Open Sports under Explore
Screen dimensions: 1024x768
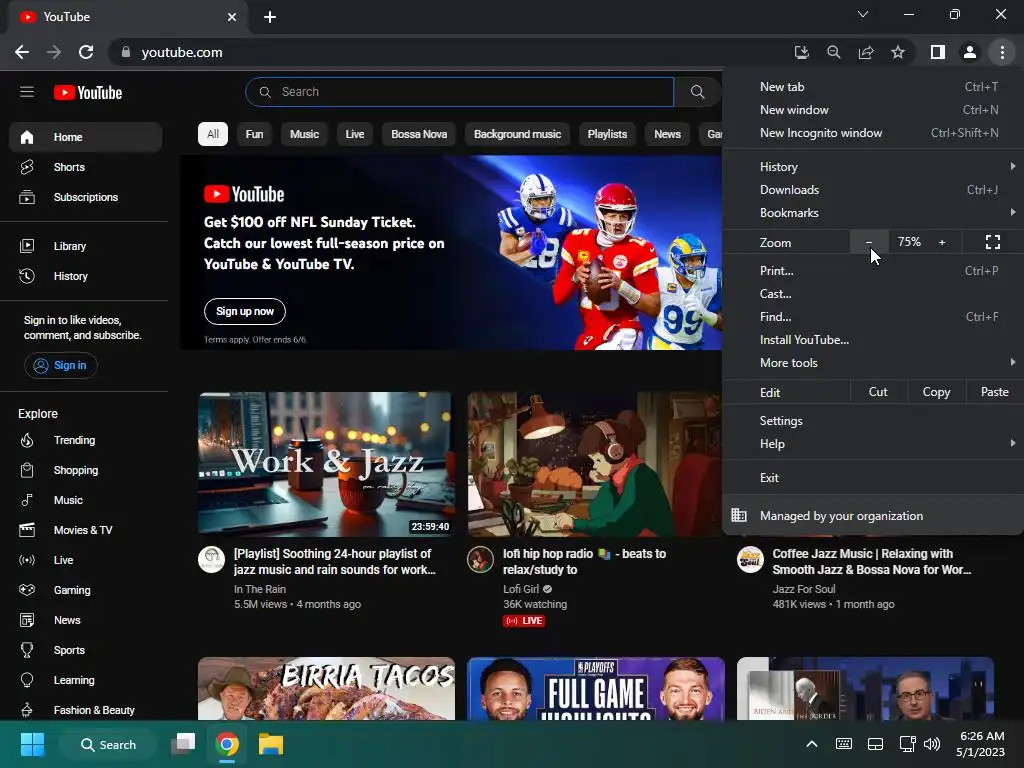tap(86, 650)
